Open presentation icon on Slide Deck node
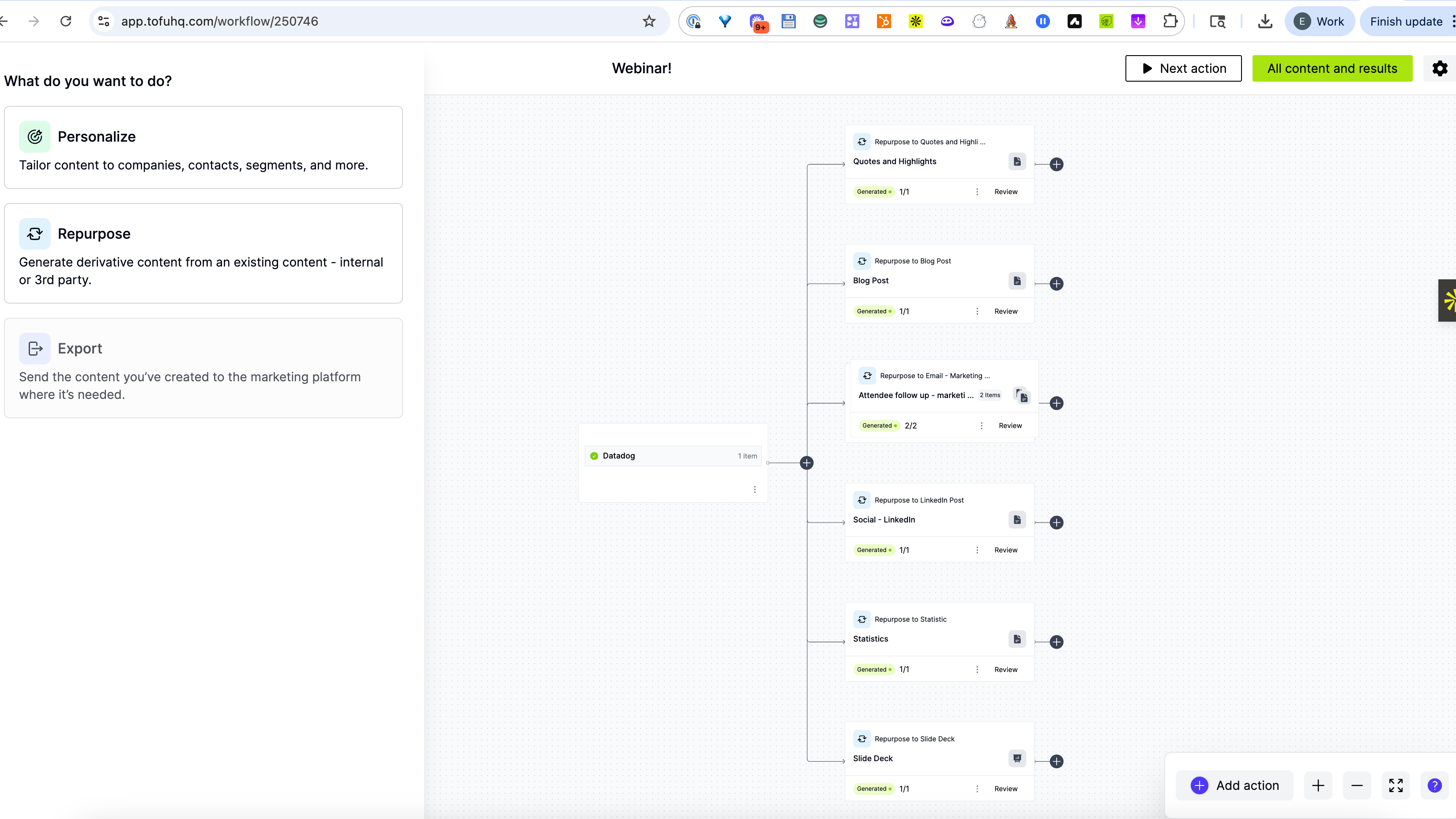The height and width of the screenshot is (819, 1456). pos(1017,759)
